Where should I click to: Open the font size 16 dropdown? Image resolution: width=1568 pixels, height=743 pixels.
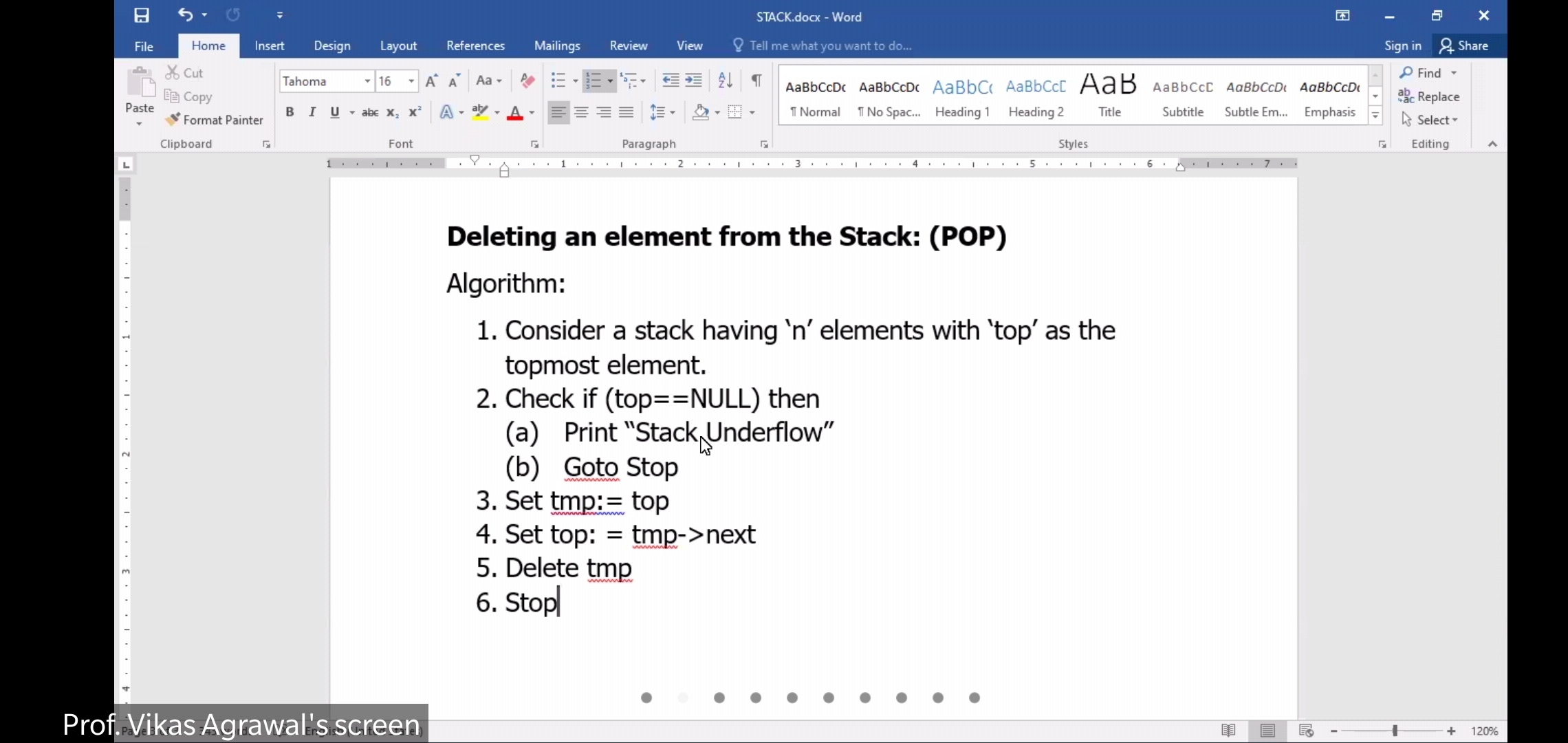[411, 81]
